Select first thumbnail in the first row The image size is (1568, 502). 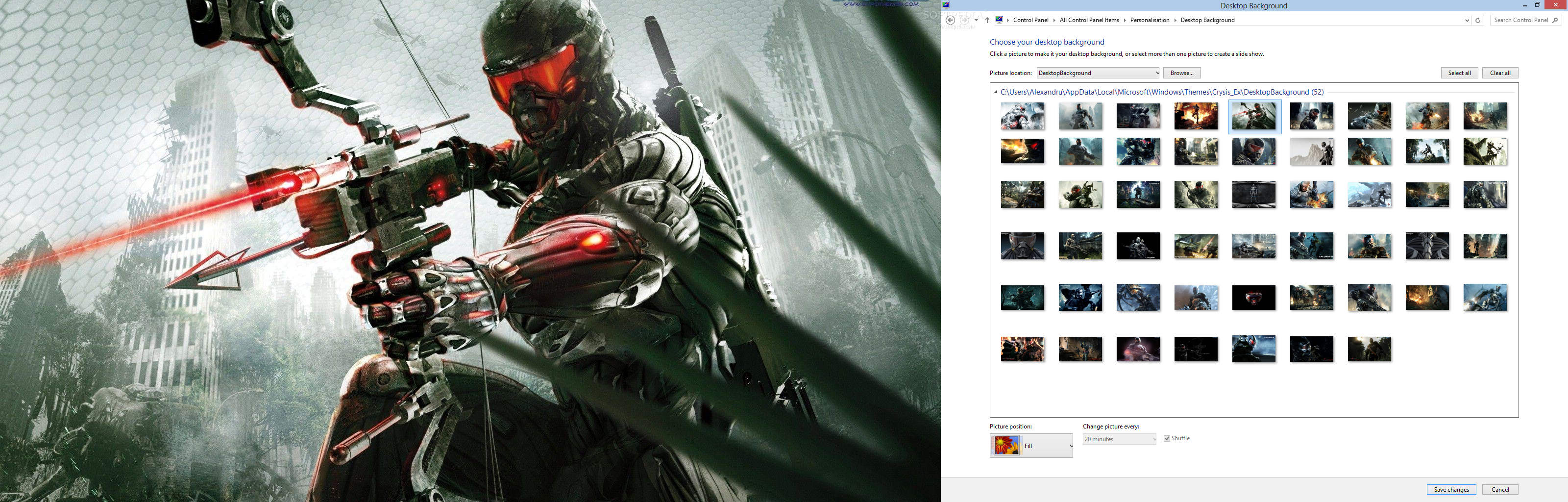[1023, 116]
